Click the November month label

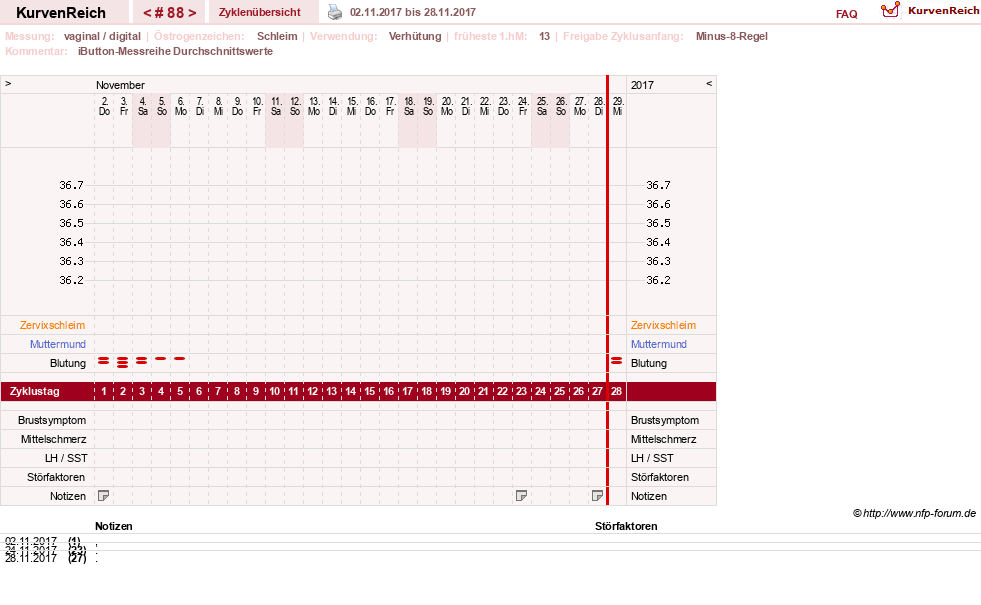point(120,85)
